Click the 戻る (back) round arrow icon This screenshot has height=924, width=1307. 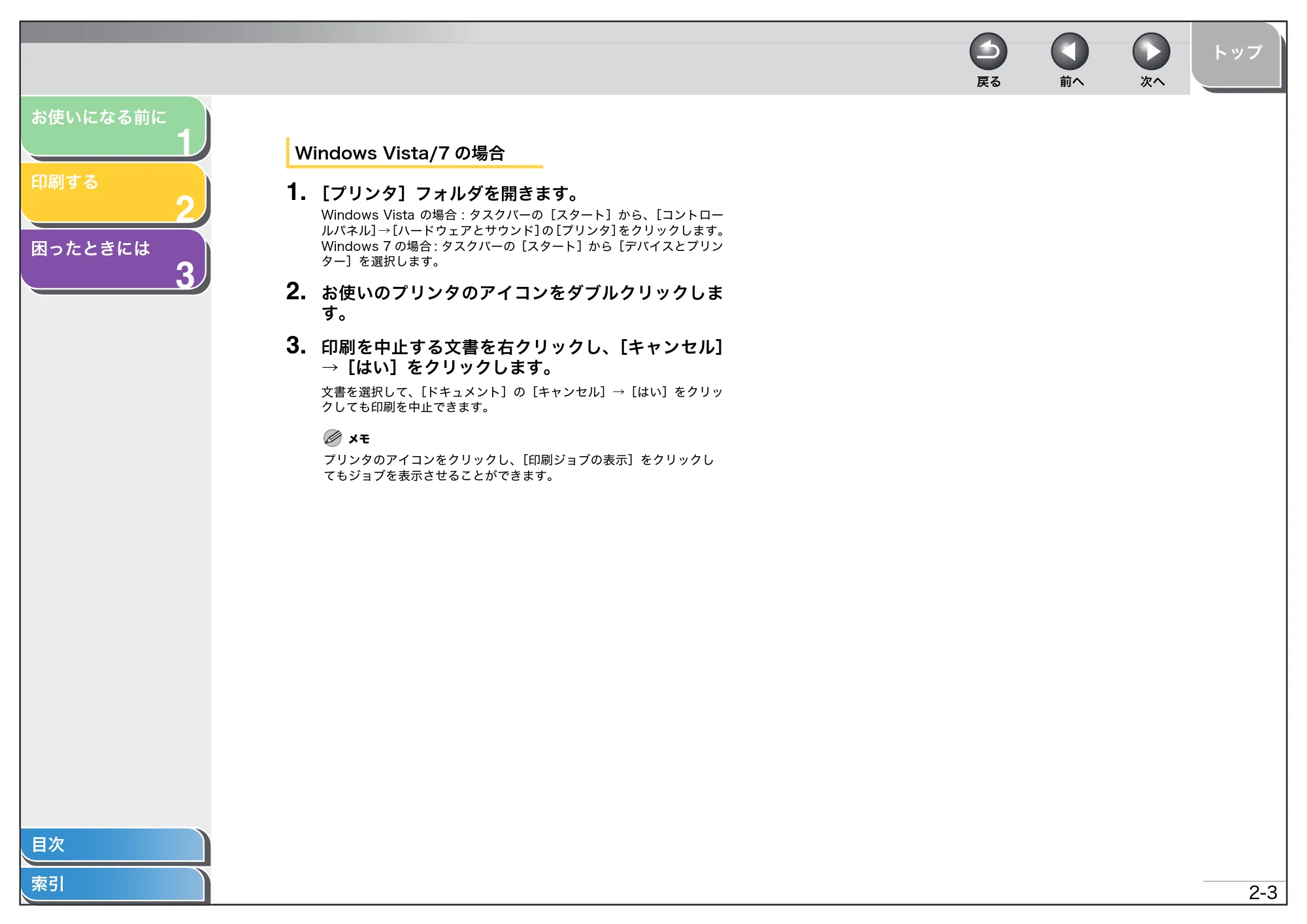point(988,52)
